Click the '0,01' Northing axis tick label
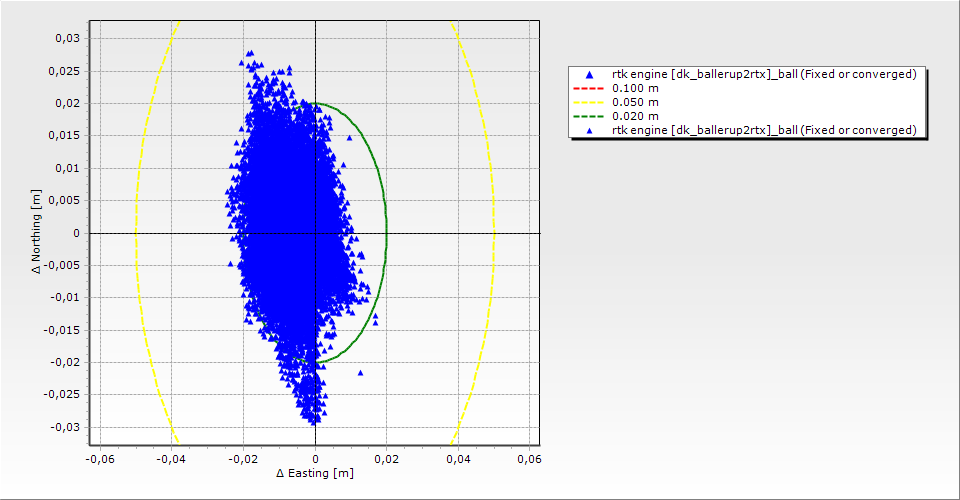The image size is (960, 500). (67, 168)
